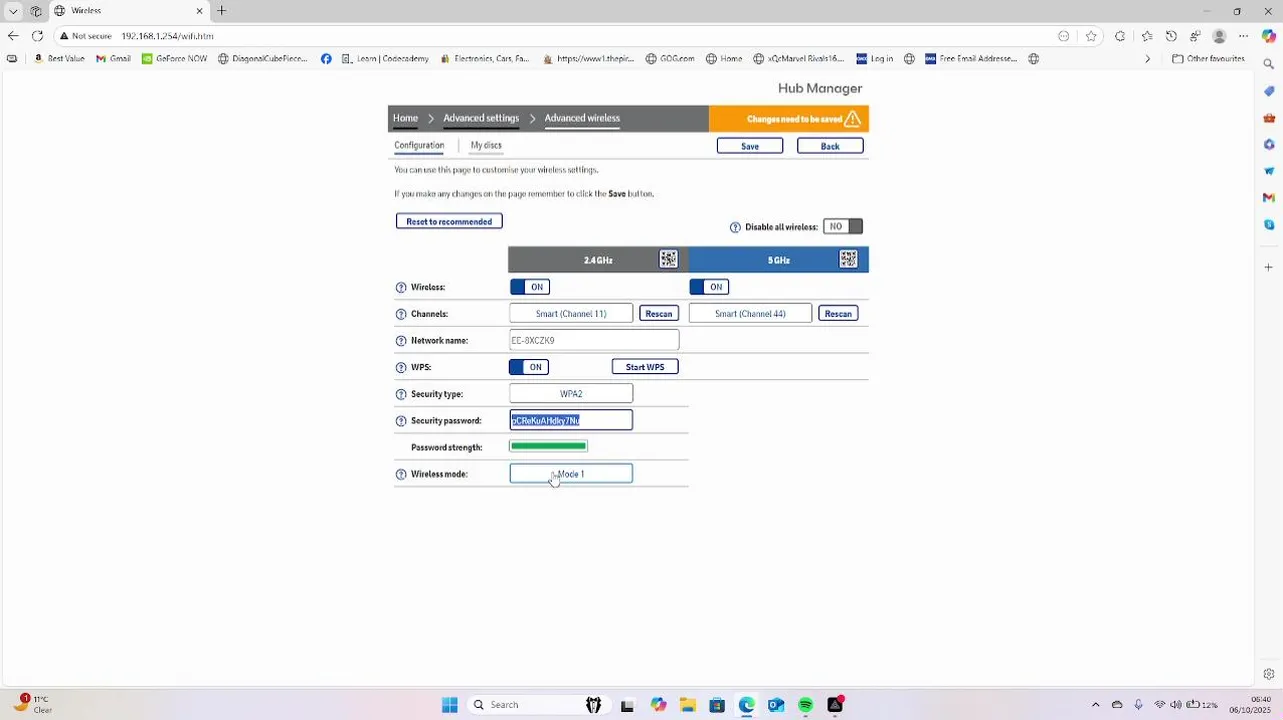Click the Back button
Viewport: 1283px width, 720px height.
[x=830, y=147]
